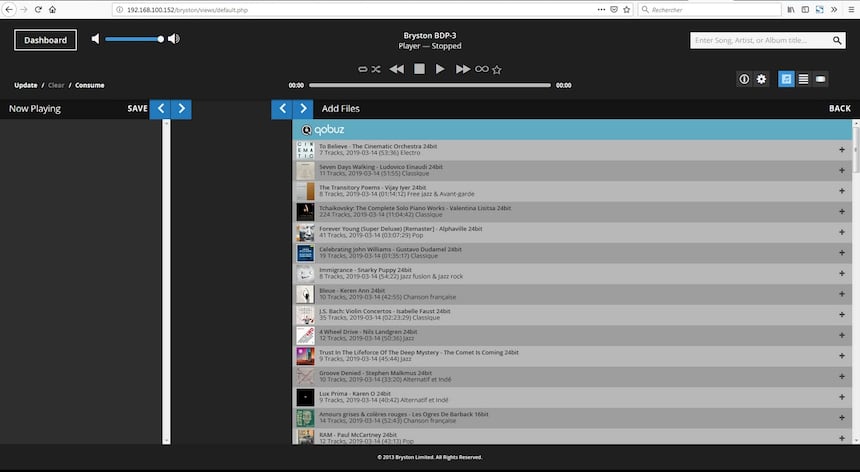Toggle shuffle playback
Image resolution: width=860 pixels, height=472 pixels.
tap(376, 69)
